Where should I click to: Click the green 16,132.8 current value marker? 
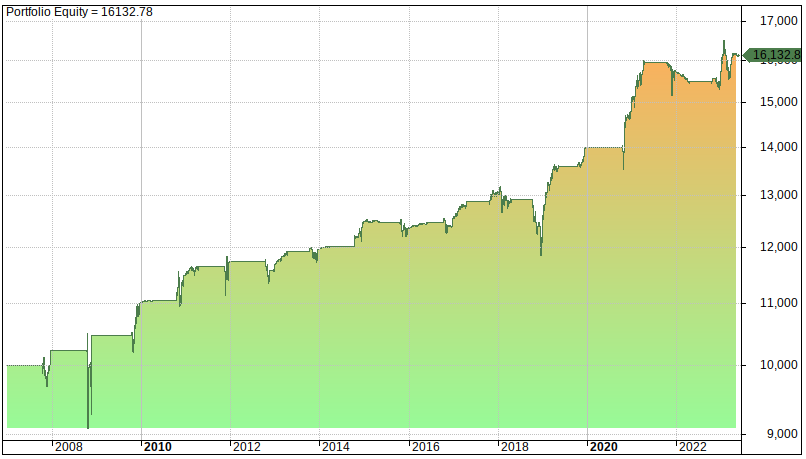click(774, 55)
